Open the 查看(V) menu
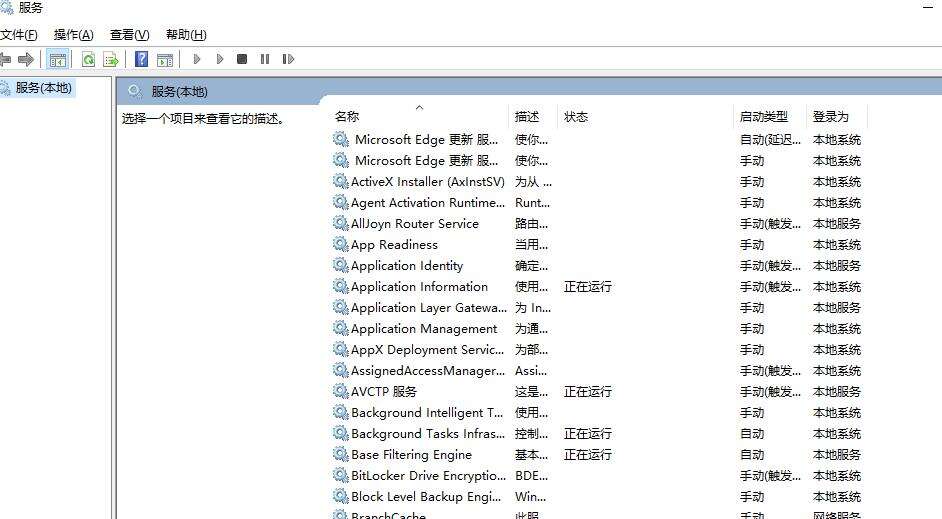The height and width of the screenshot is (519, 942). click(x=129, y=35)
